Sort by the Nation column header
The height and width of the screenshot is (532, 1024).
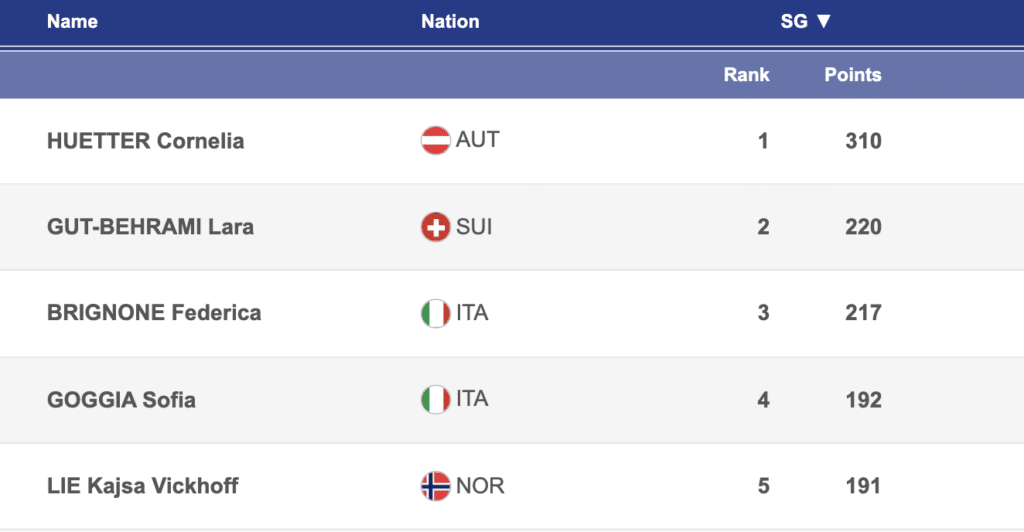[450, 21]
